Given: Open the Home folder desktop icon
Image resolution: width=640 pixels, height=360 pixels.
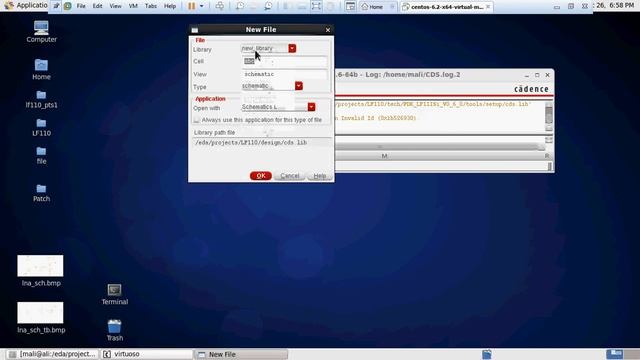Looking at the screenshot, I should tap(41, 69).
